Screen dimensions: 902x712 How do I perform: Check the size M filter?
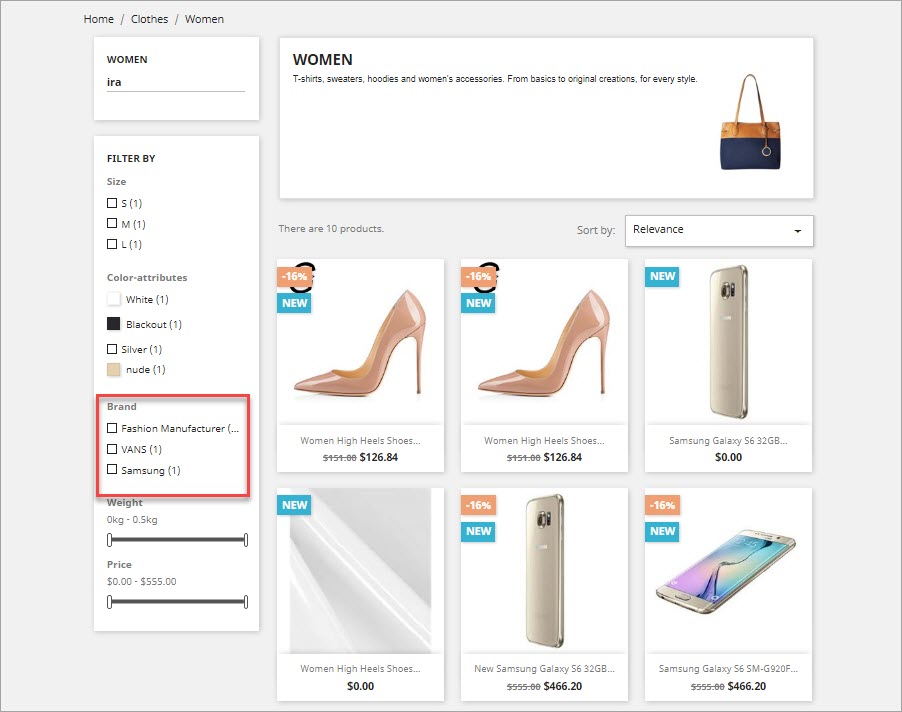click(112, 224)
